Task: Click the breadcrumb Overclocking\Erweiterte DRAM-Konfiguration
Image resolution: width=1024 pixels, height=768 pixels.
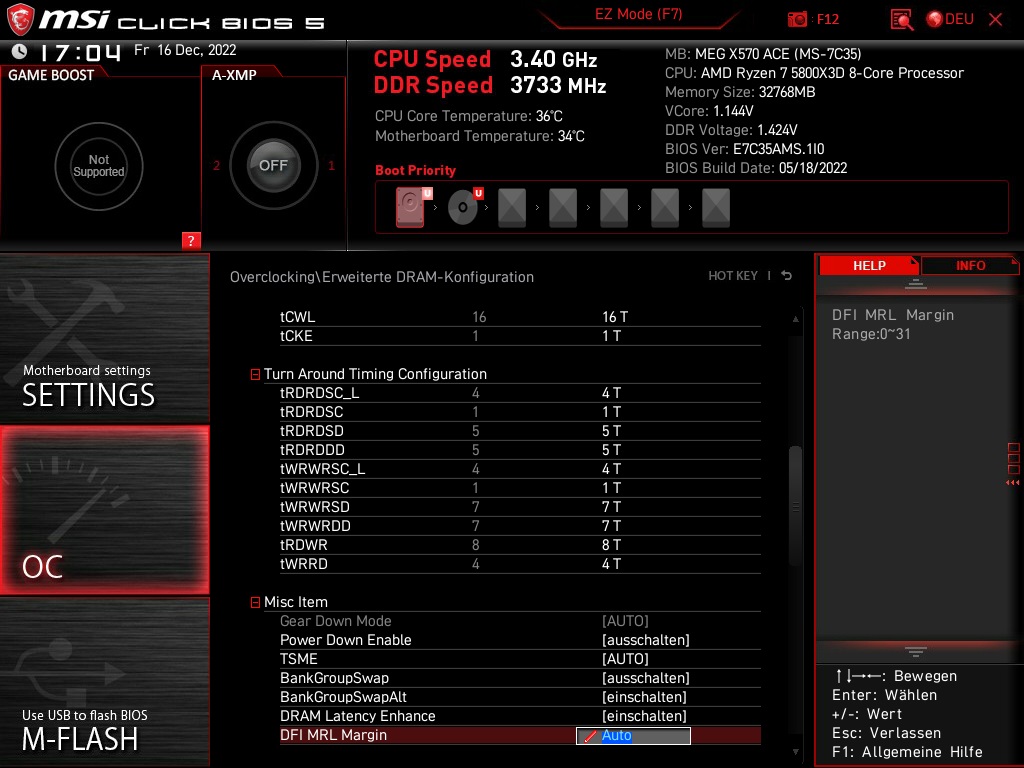Action: click(381, 277)
